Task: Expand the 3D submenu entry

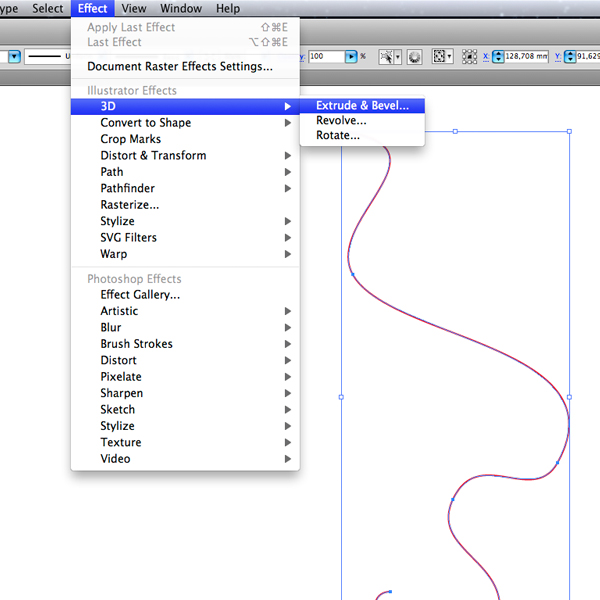Action: click(185, 106)
